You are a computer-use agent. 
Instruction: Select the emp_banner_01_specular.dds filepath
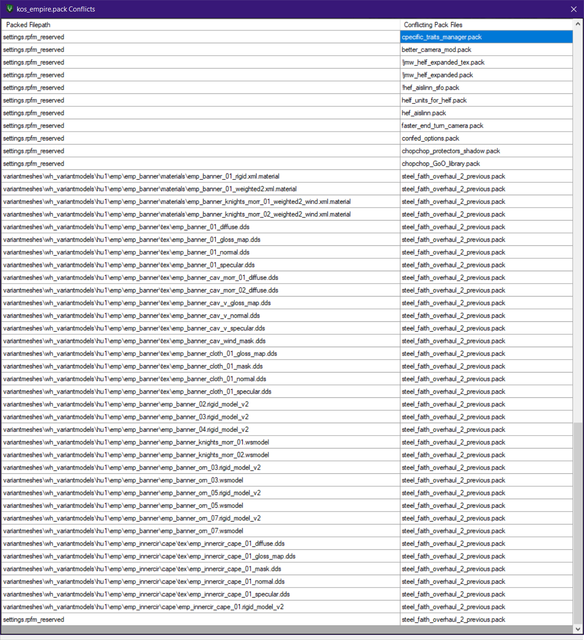200,265
